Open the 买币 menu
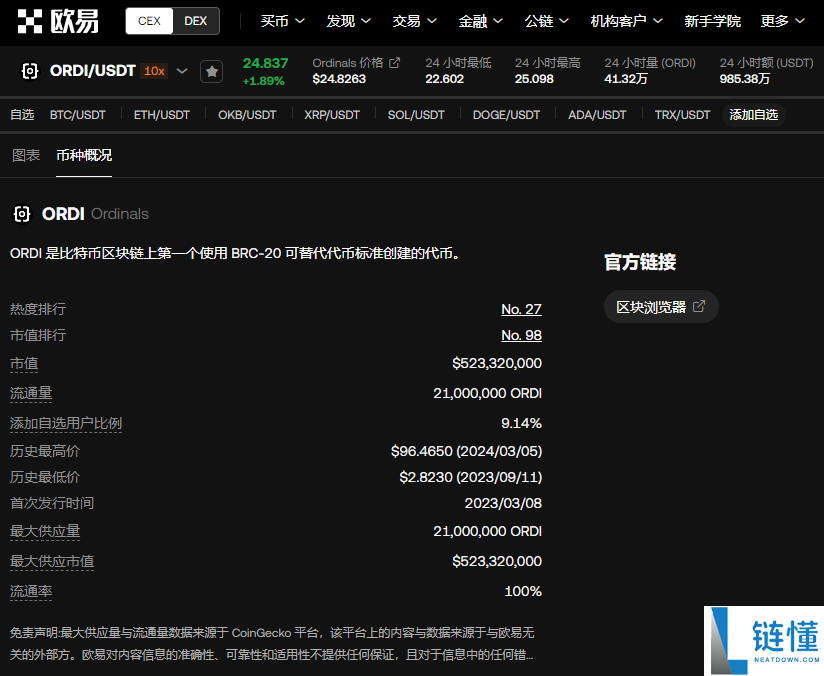The image size is (824, 676). pos(283,21)
